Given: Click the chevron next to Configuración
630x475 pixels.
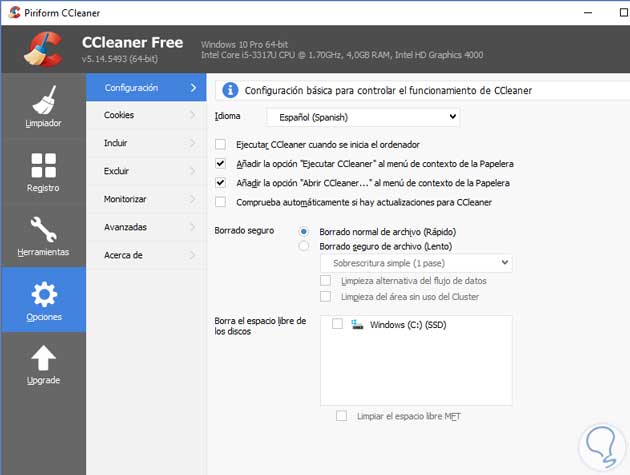Looking at the screenshot, I should tap(193, 88).
